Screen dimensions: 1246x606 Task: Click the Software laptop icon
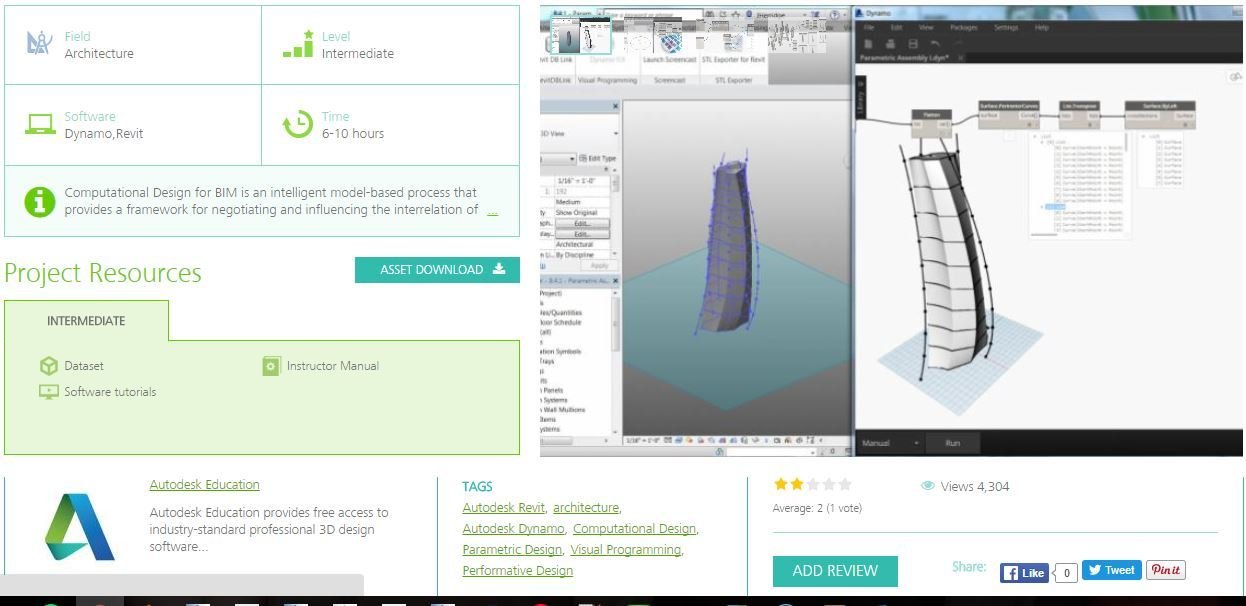tap(40, 124)
